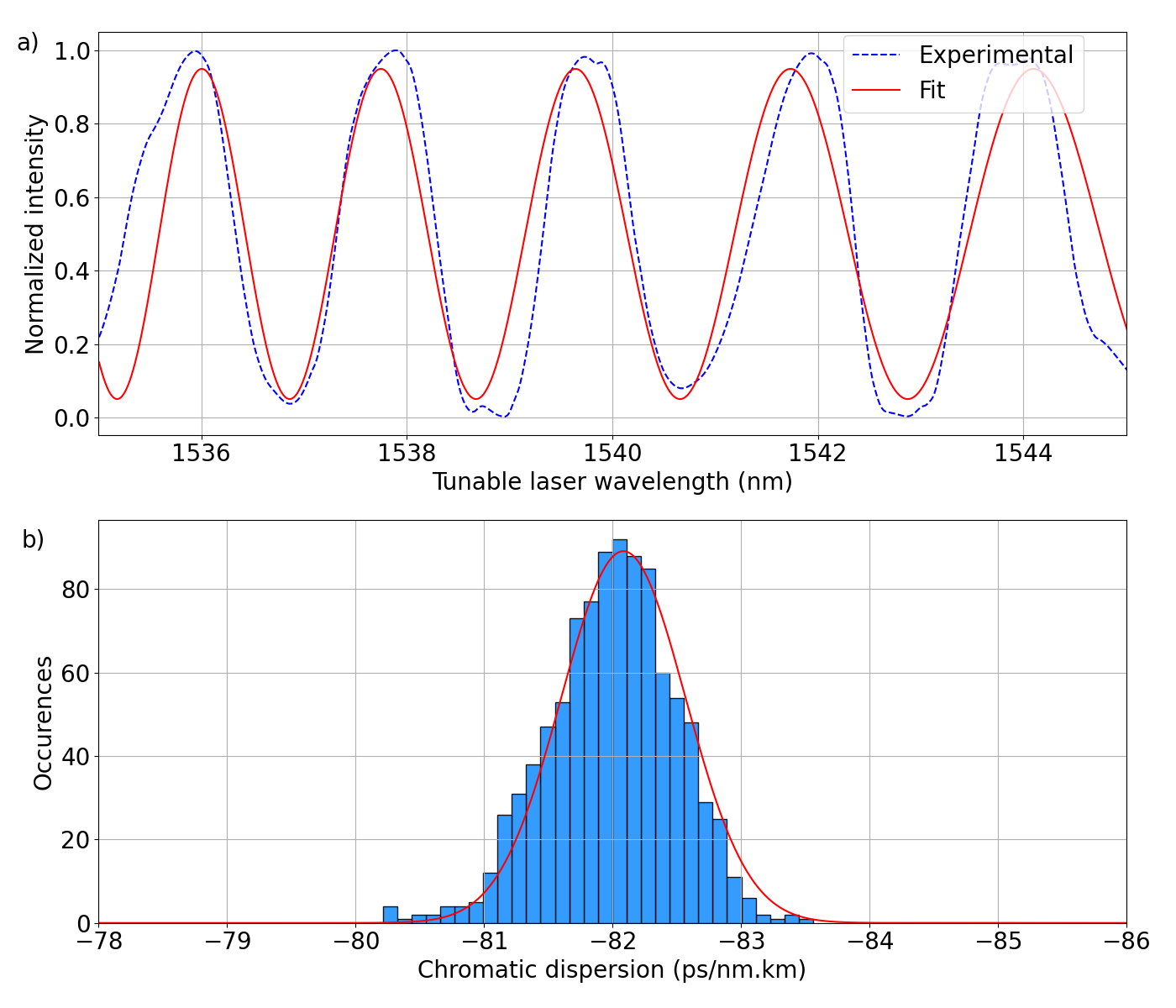Click the −86 dispersion tick label
1176x1008 pixels.
[x=1126, y=941]
